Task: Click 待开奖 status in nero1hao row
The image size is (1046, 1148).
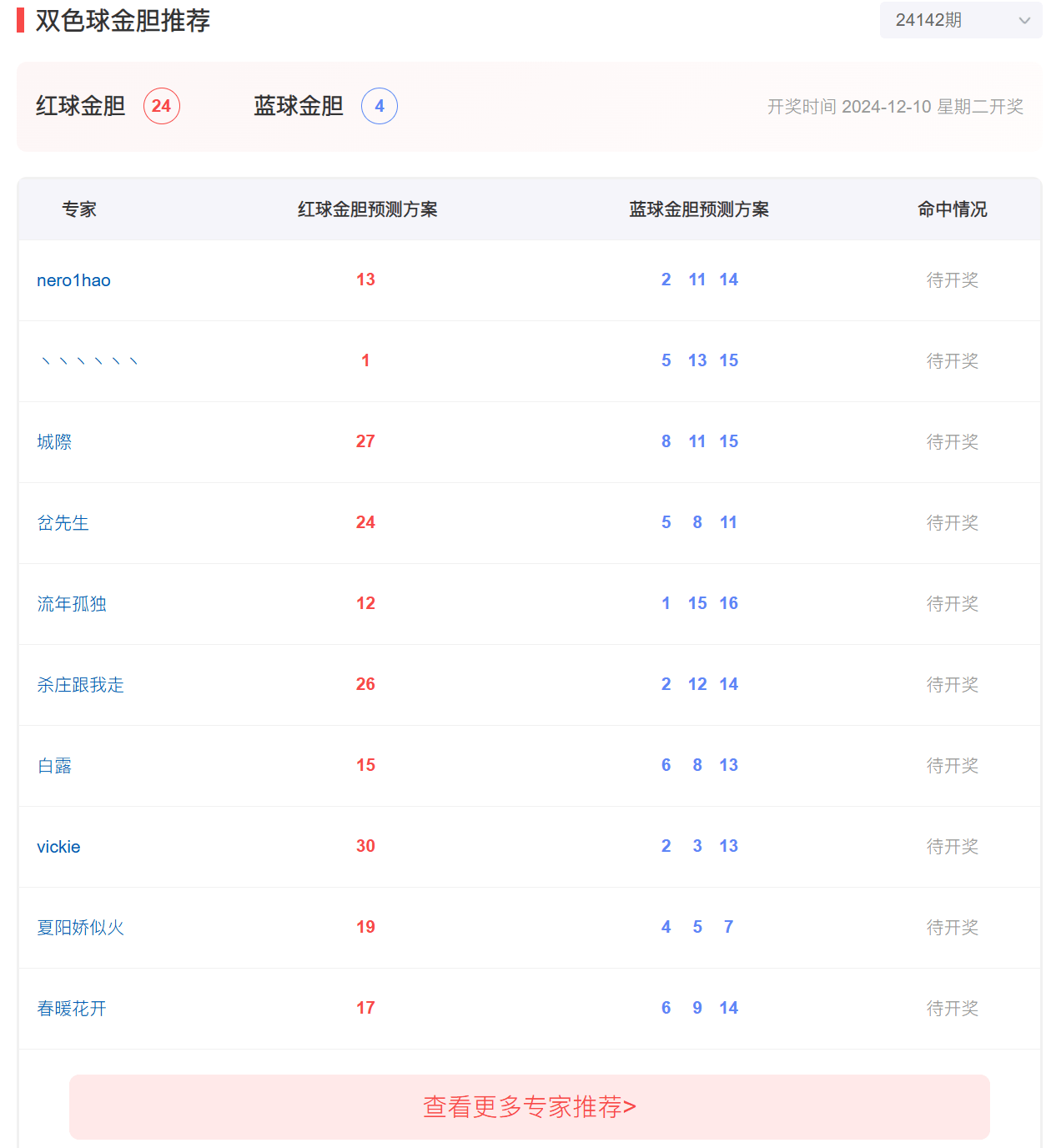Action: click(953, 280)
